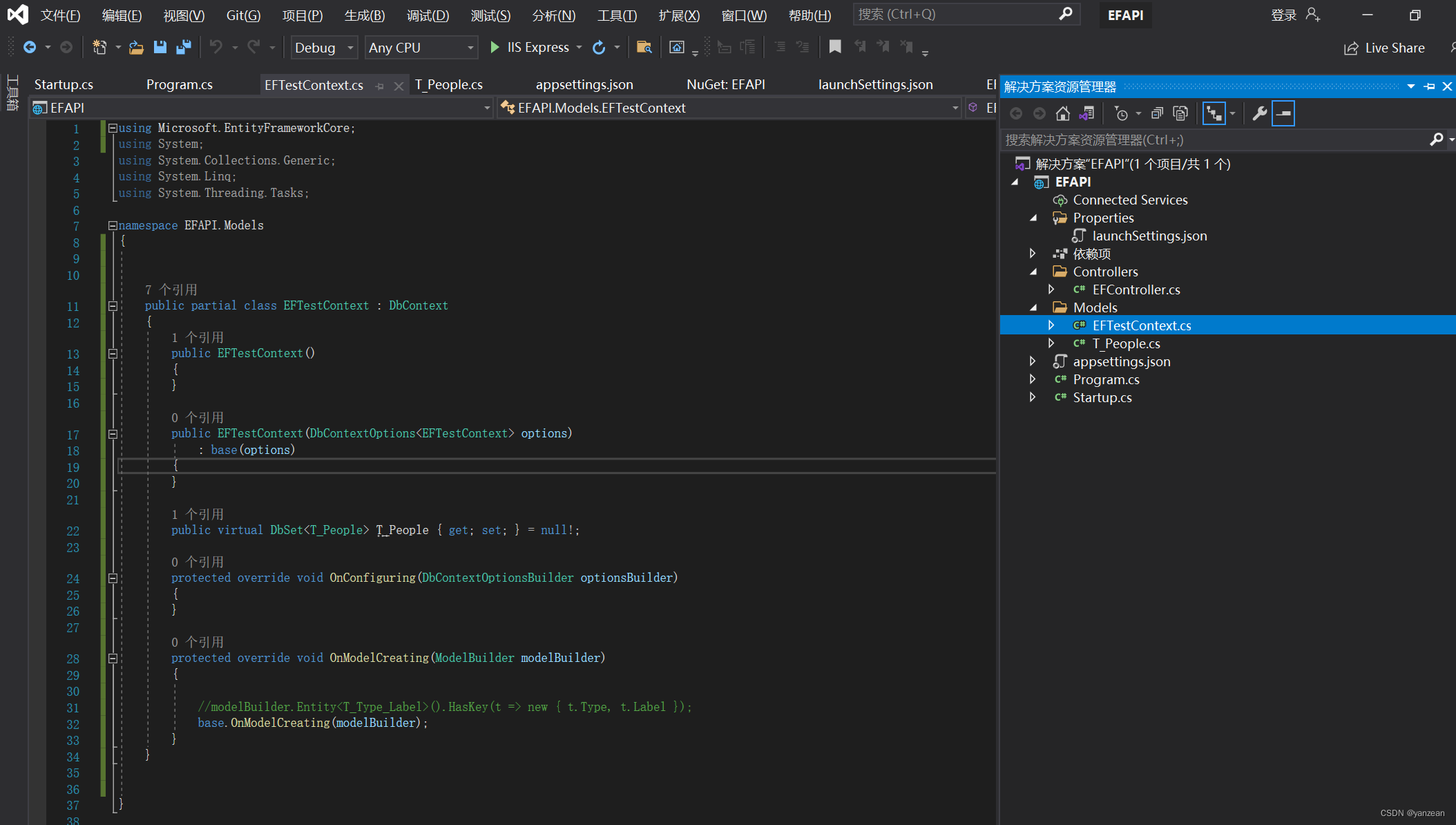The image size is (1456, 825).
Task: Collapse the OnModelCreating method code block
Action: pos(113,658)
